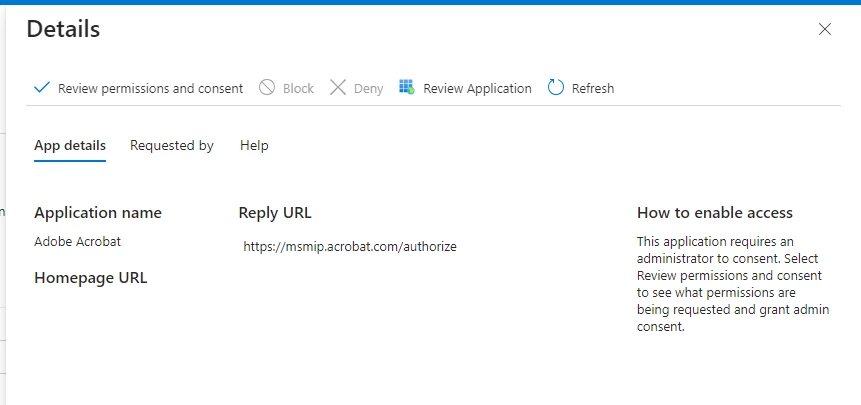Click the Block circle-slash icon
Screen dimensions: 861x405
click(x=267, y=87)
